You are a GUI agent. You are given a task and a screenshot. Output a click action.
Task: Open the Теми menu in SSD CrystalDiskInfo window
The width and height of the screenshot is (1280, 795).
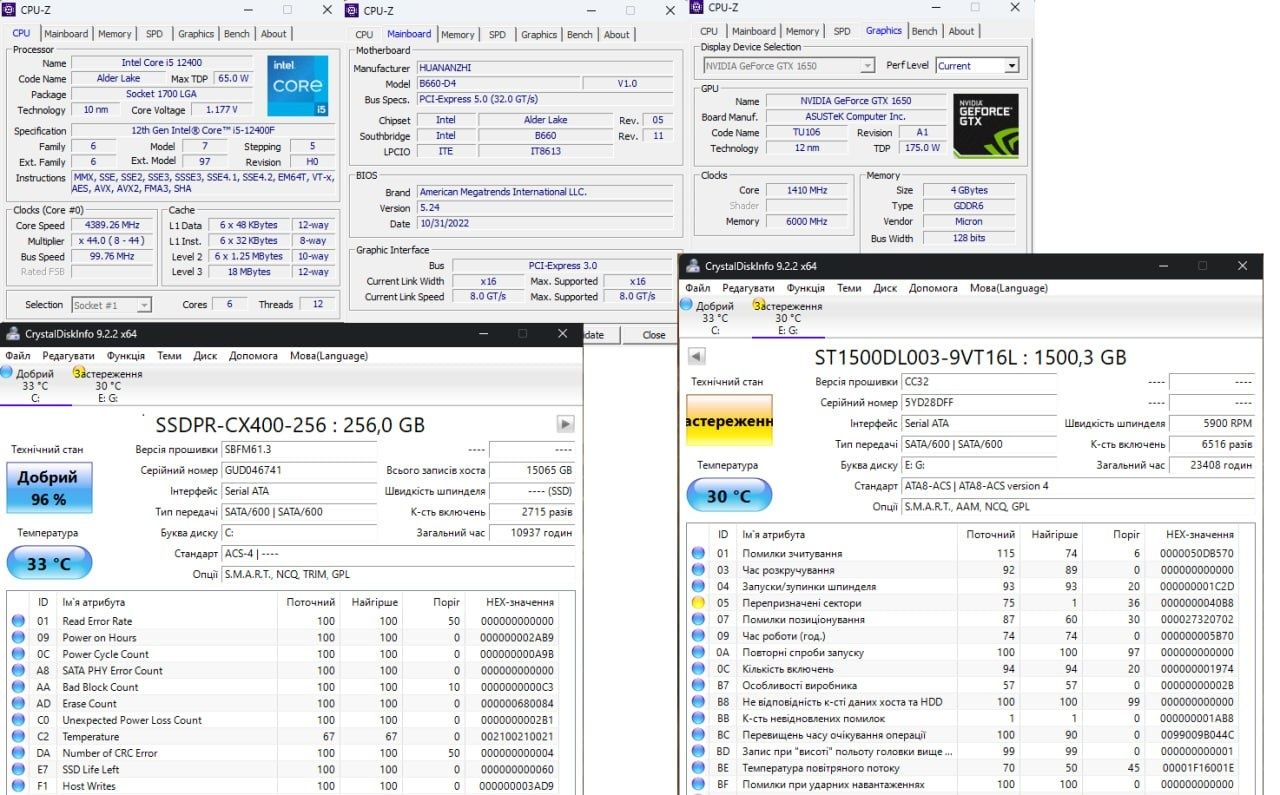coord(169,356)
